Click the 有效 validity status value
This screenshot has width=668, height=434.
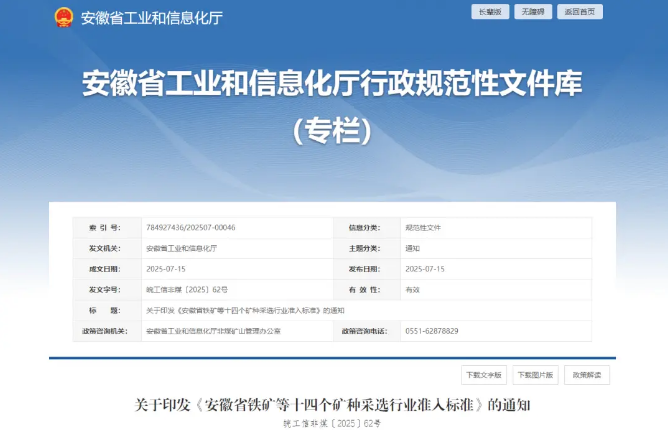coord(412,289)
